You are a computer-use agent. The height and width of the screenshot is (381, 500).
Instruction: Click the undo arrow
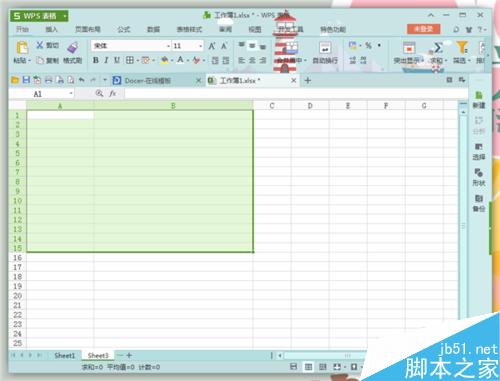[82, 80]
